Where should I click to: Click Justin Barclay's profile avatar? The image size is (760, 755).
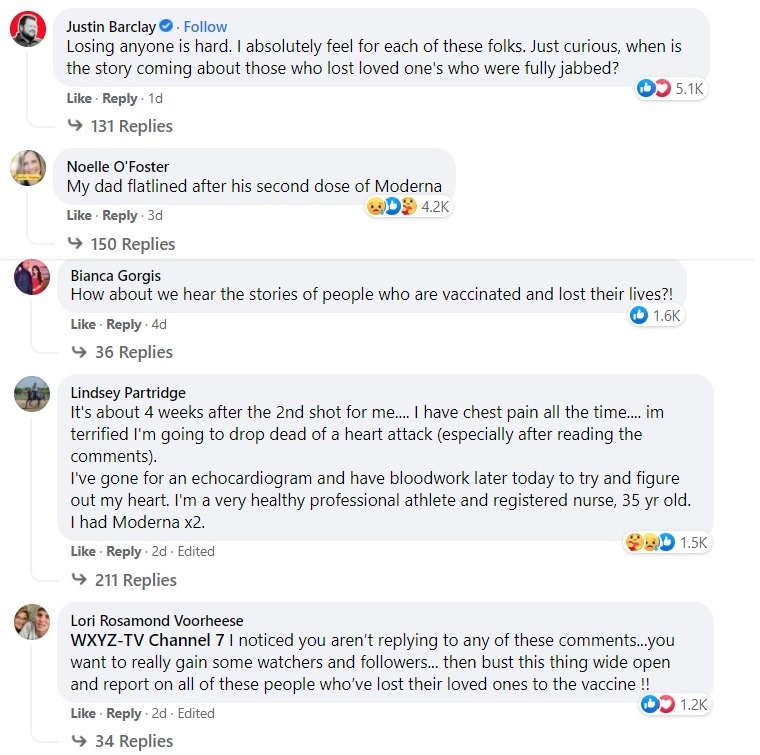coord(28,30)
